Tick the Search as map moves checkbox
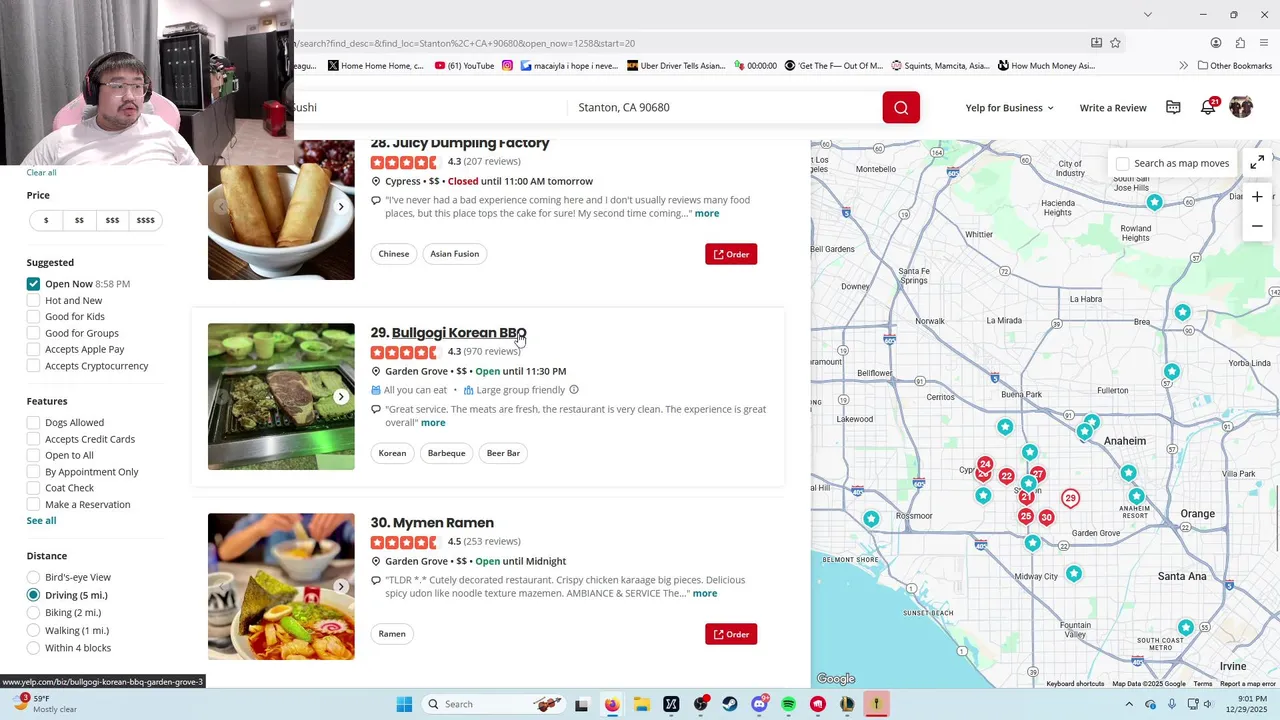 click(1123, 163)
